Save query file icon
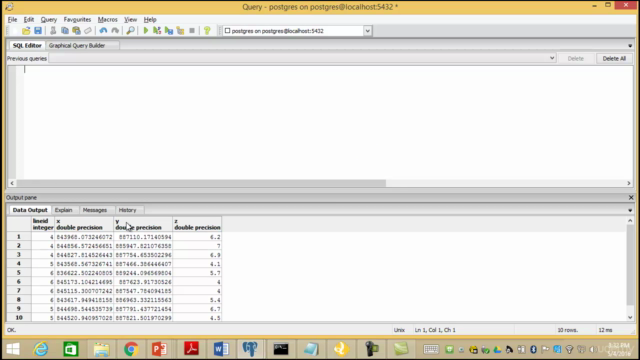640x360 pixels. [38, 31]
